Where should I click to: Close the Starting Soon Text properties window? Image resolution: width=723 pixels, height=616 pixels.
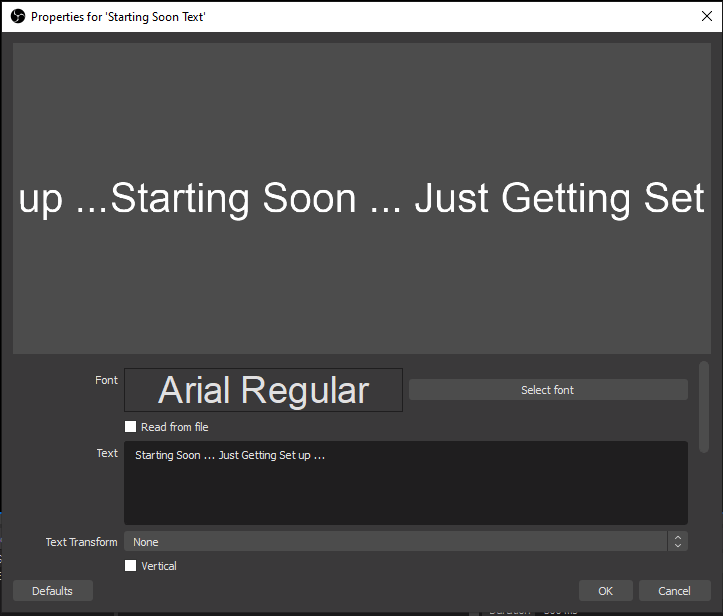click(x=706, y=17)
